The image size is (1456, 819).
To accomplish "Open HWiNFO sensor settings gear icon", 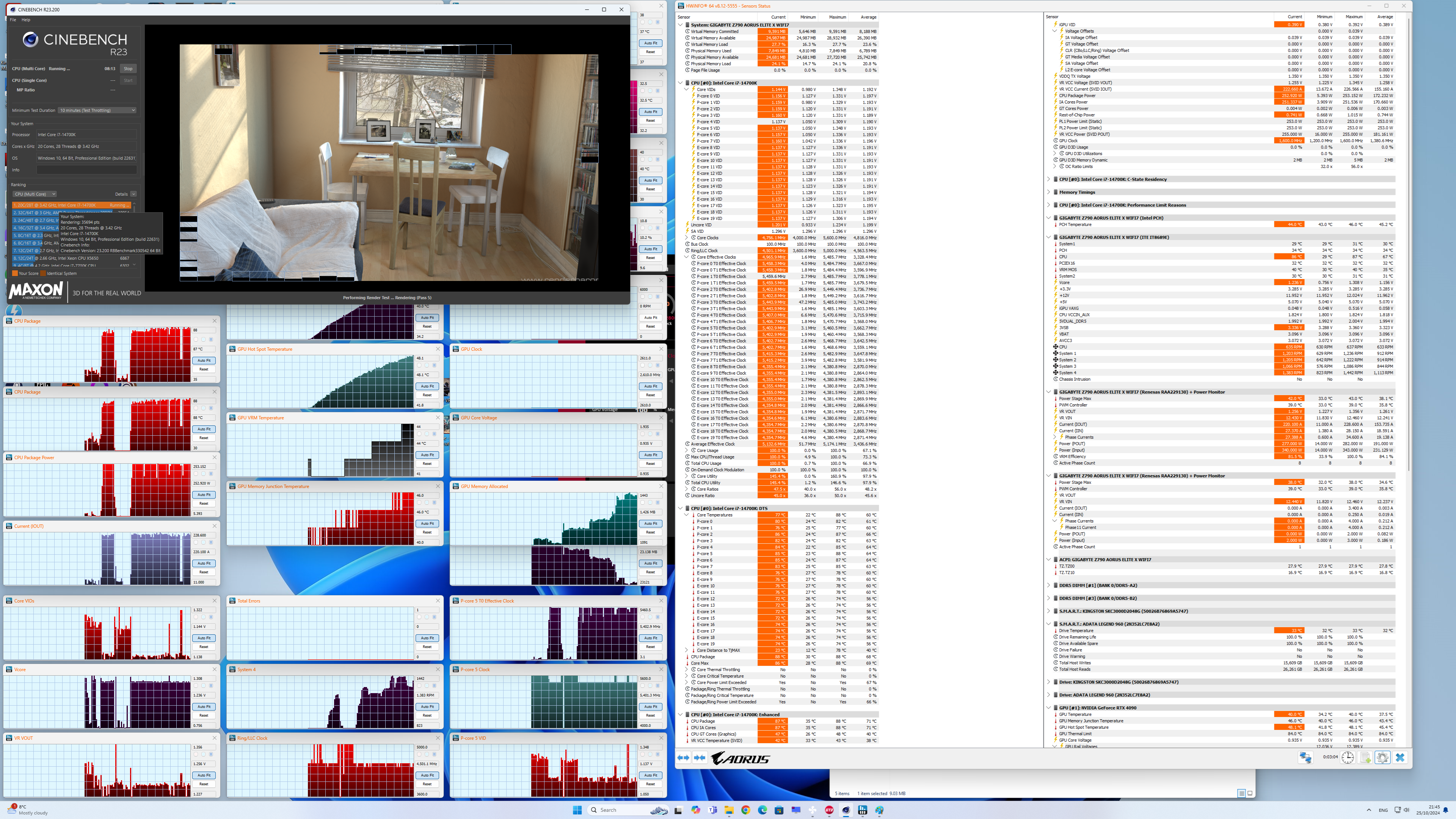I will pyautogui.click(x=1382, y=758).
